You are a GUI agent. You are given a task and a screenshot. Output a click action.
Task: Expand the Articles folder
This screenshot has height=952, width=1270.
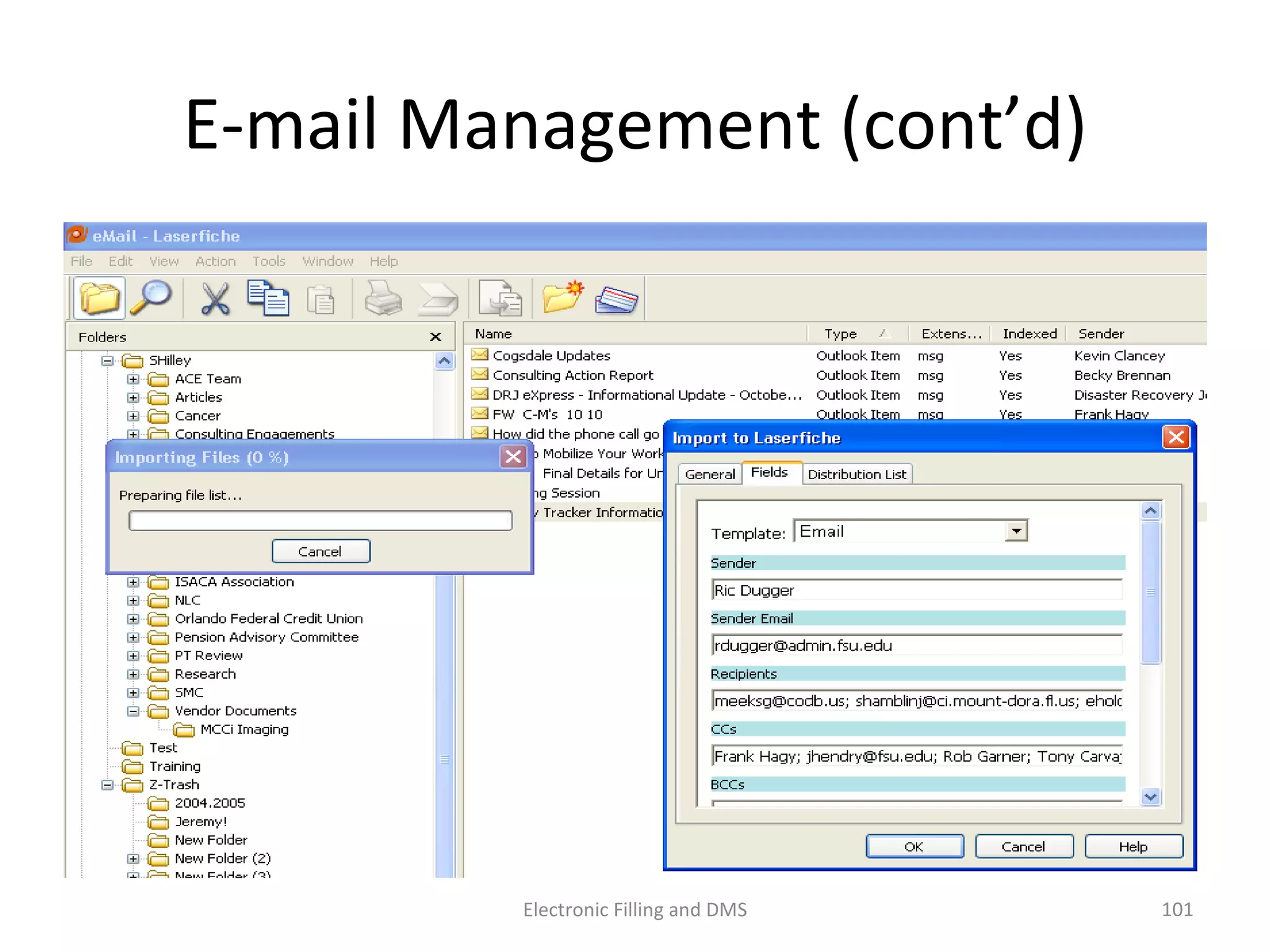point(133,397)
